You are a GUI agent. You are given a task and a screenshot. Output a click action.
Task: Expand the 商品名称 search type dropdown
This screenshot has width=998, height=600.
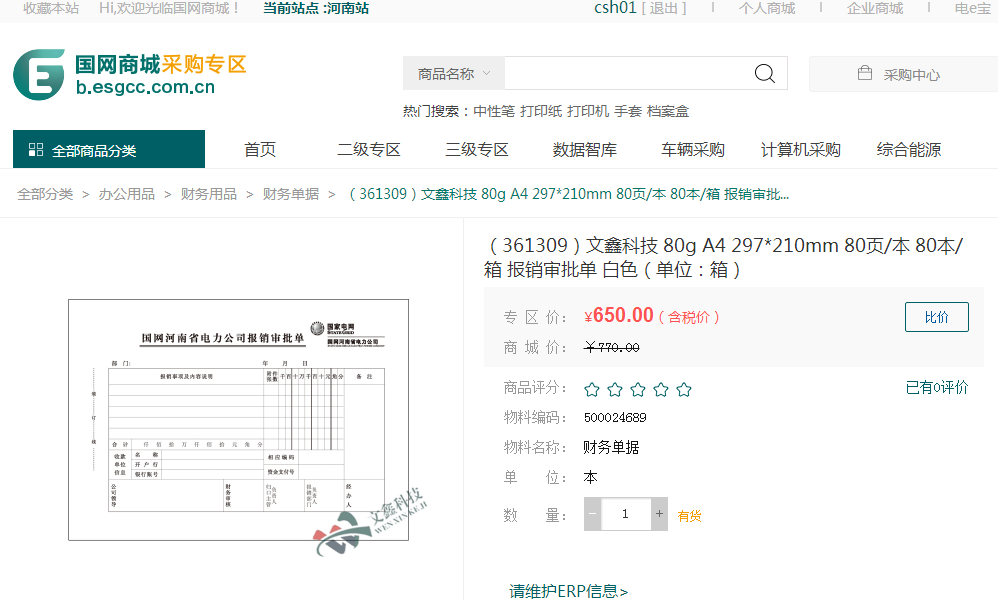point(454,74)
